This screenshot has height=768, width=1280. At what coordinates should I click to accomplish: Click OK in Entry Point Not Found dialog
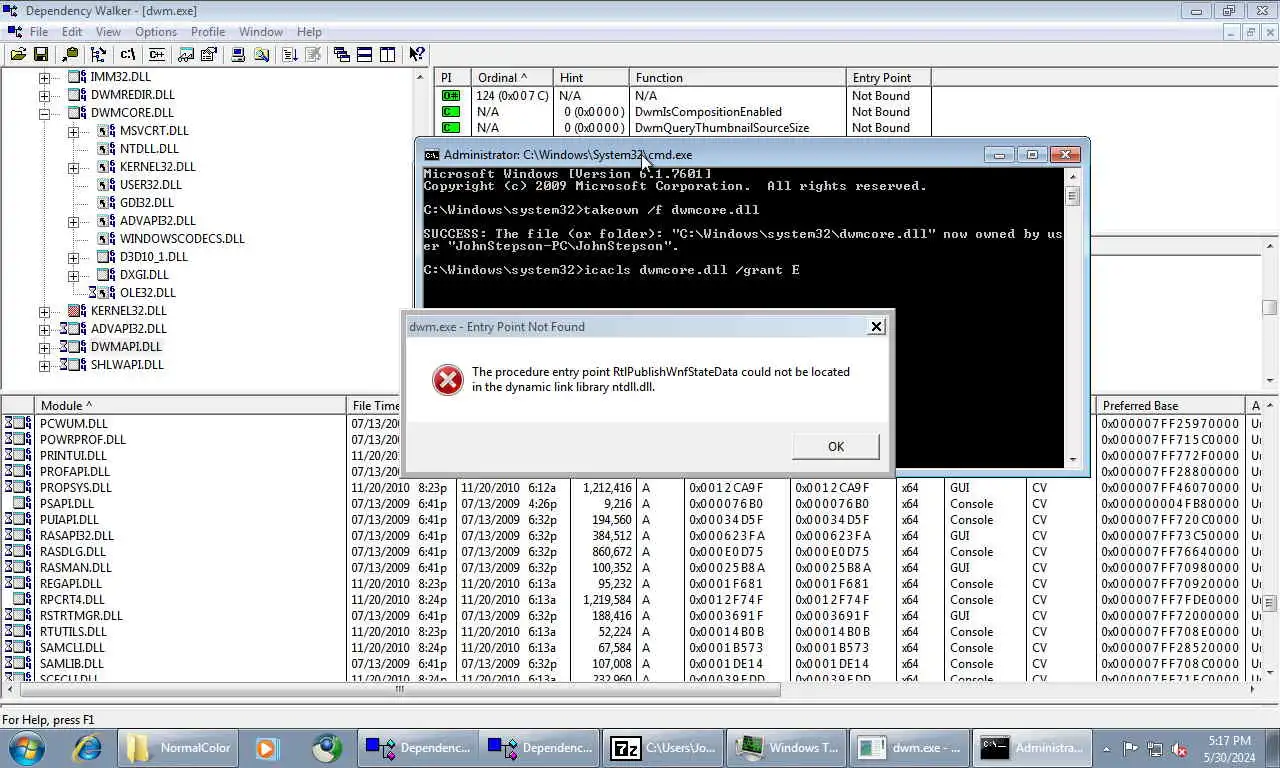[836, 446]
